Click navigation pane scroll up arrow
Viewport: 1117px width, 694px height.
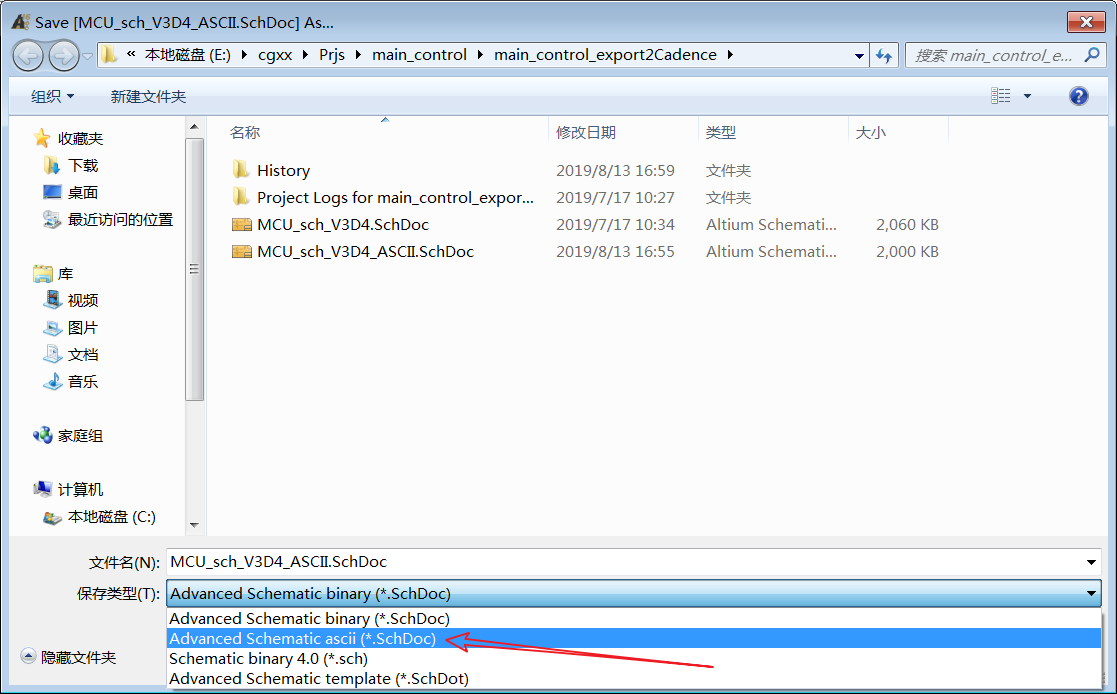194,128
